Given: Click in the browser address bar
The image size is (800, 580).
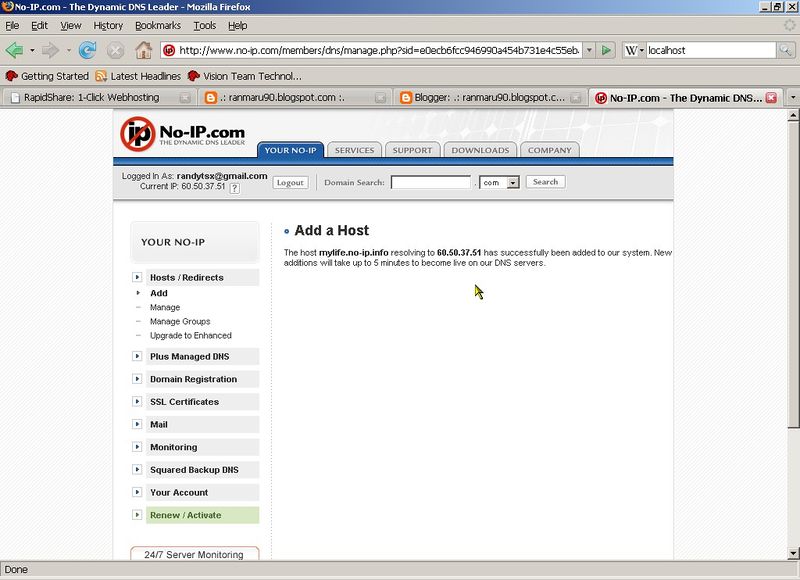Looking at the screenshot, I should [379, 50].
